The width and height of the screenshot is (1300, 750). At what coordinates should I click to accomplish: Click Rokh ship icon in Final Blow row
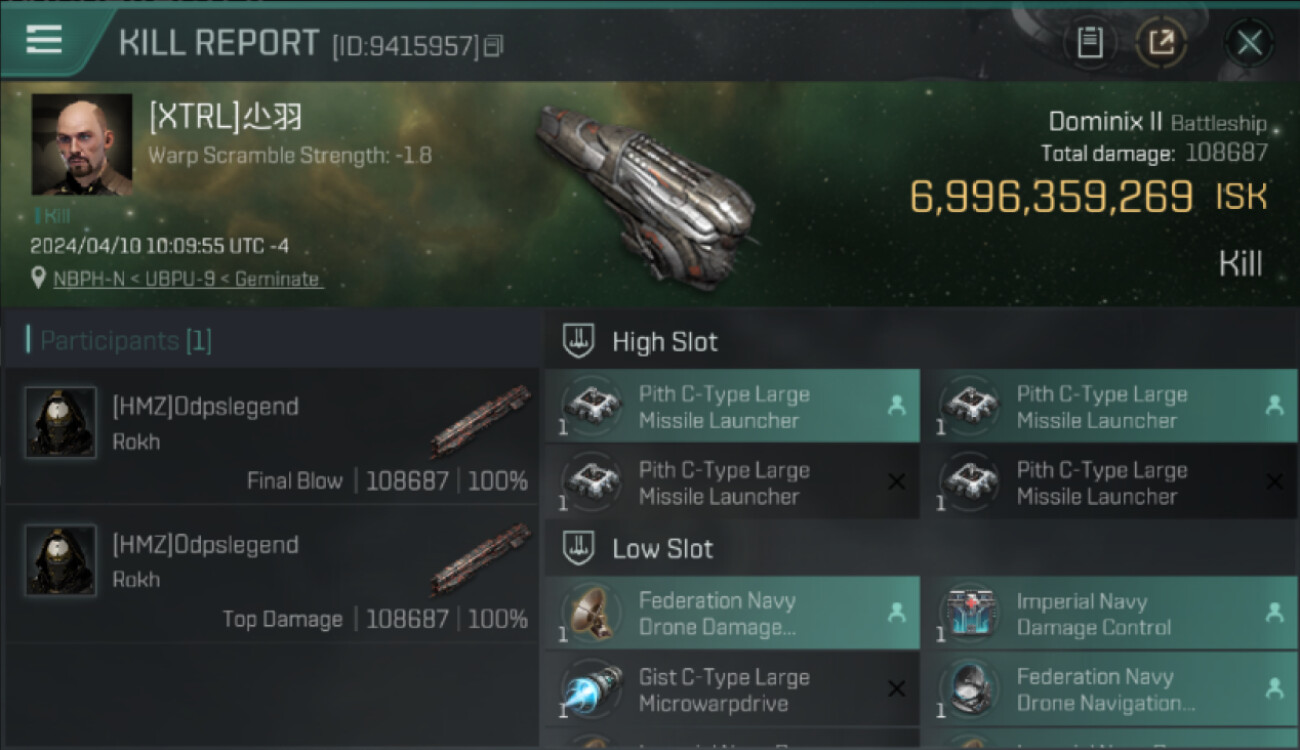(x=481, y=421)
